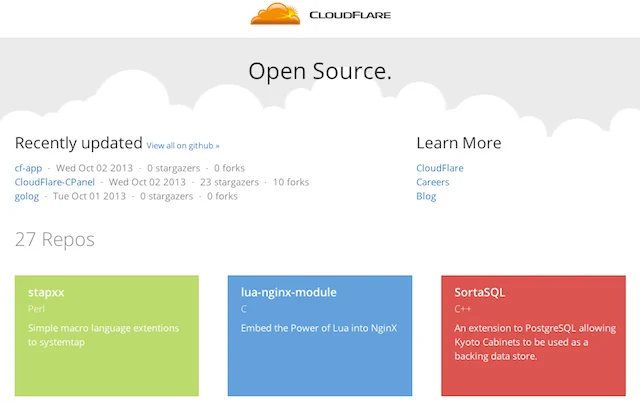
Task: Click the Tue Oct 01 2013 date
Action: point(89,196)
